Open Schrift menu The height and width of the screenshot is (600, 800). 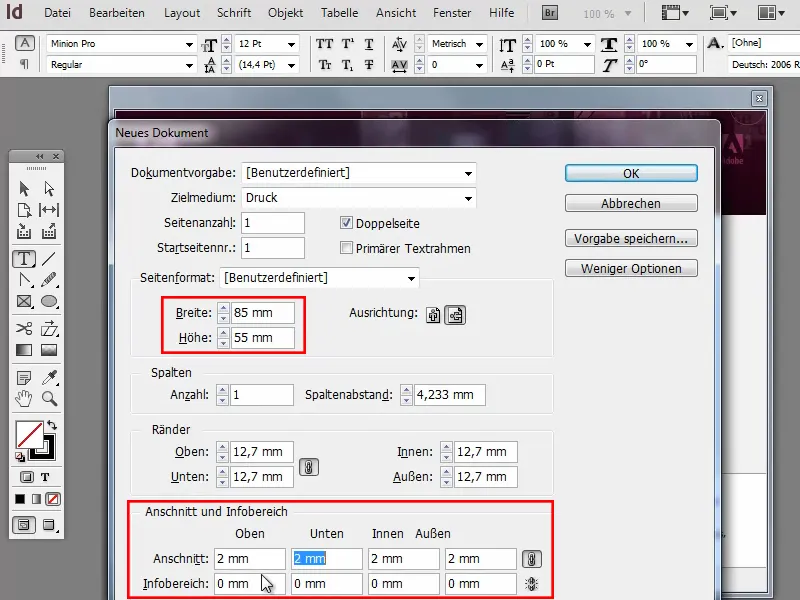coord(234,13)
